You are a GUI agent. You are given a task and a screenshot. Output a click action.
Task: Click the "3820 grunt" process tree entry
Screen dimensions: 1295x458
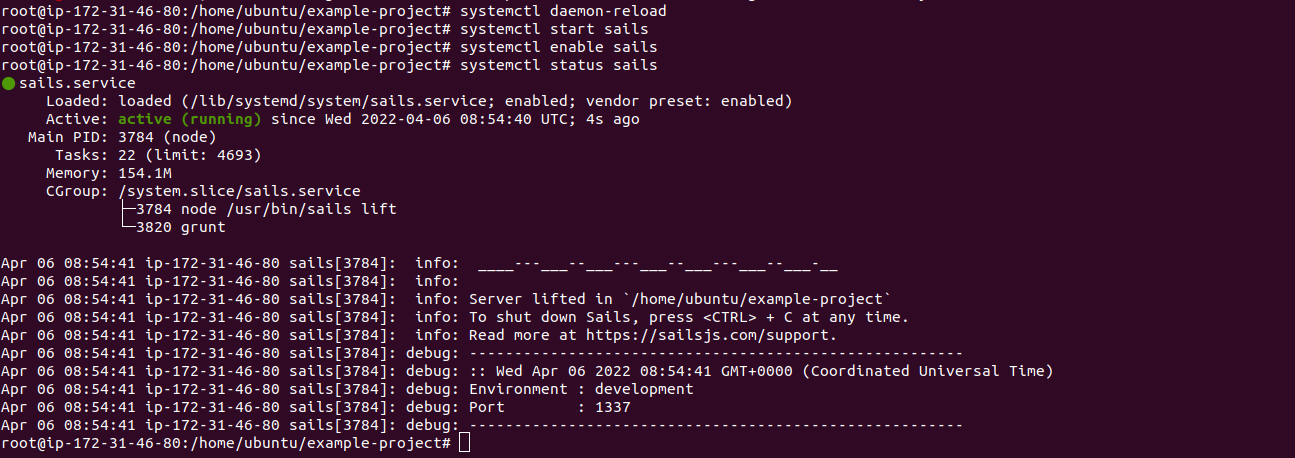coord(181,227)
